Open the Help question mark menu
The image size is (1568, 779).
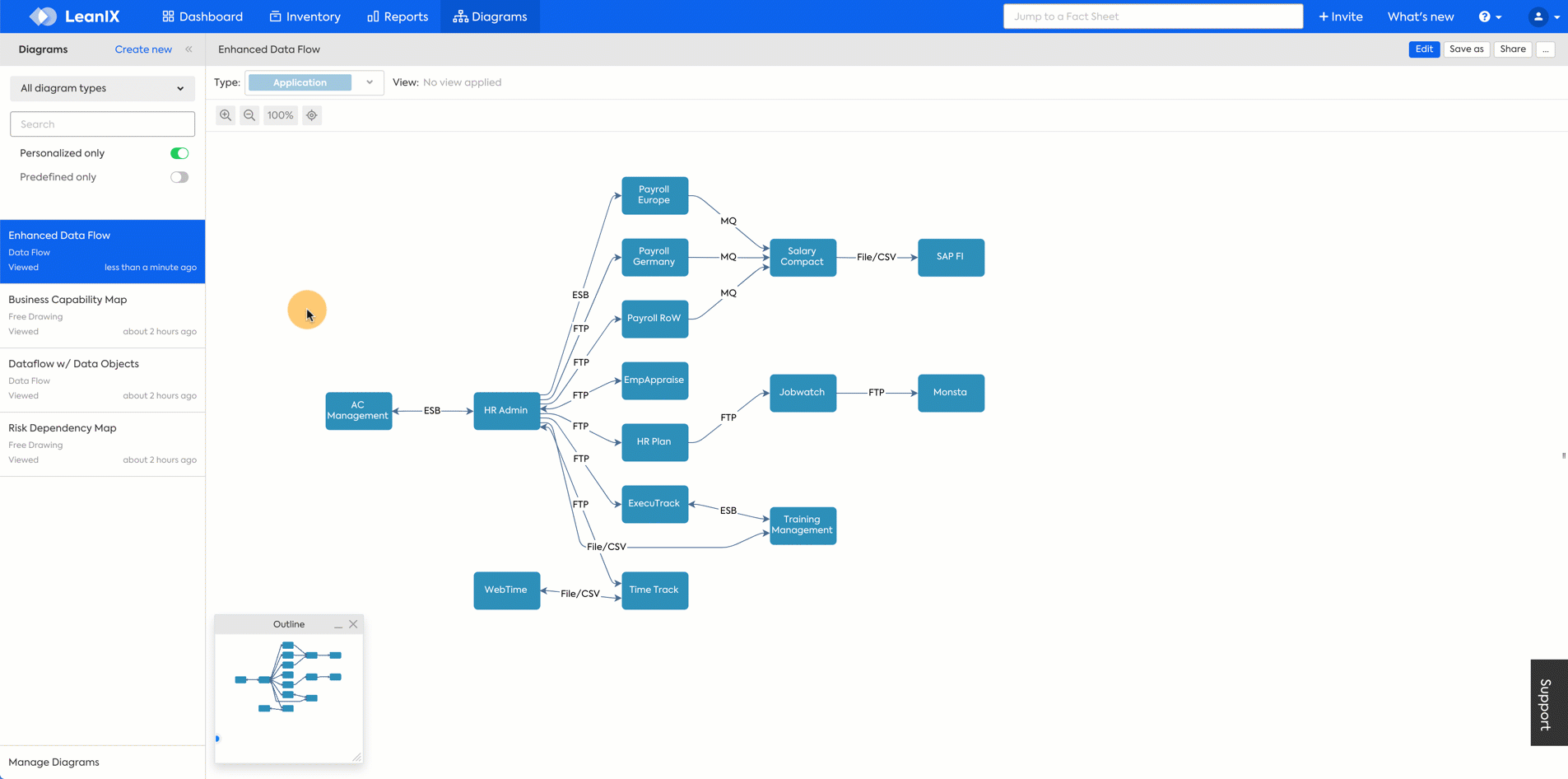point(1489,16)
